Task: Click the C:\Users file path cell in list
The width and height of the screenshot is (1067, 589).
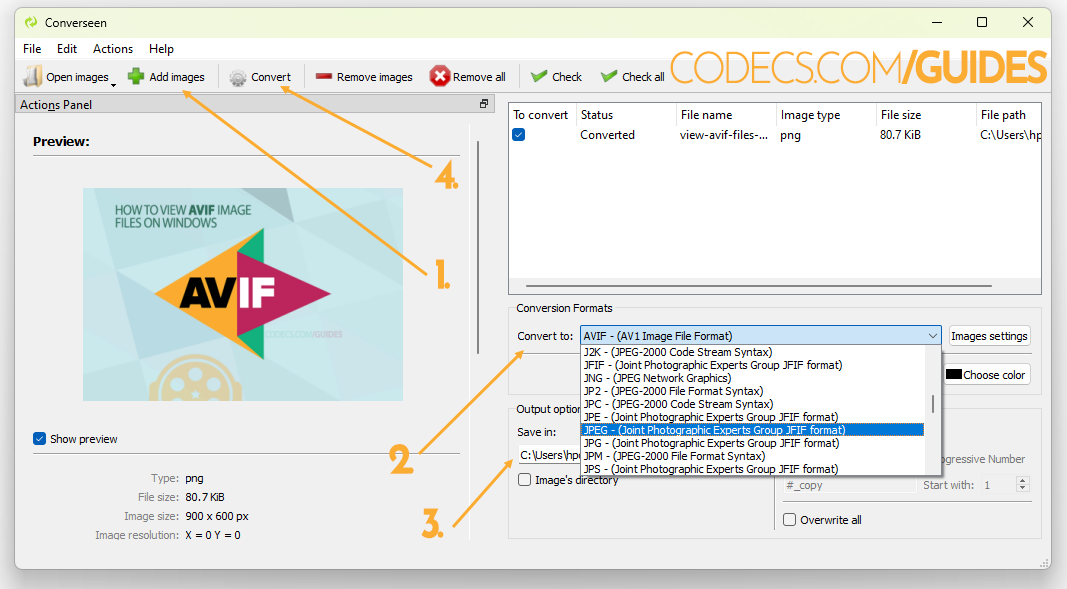Action: (x=1011, y=135)
